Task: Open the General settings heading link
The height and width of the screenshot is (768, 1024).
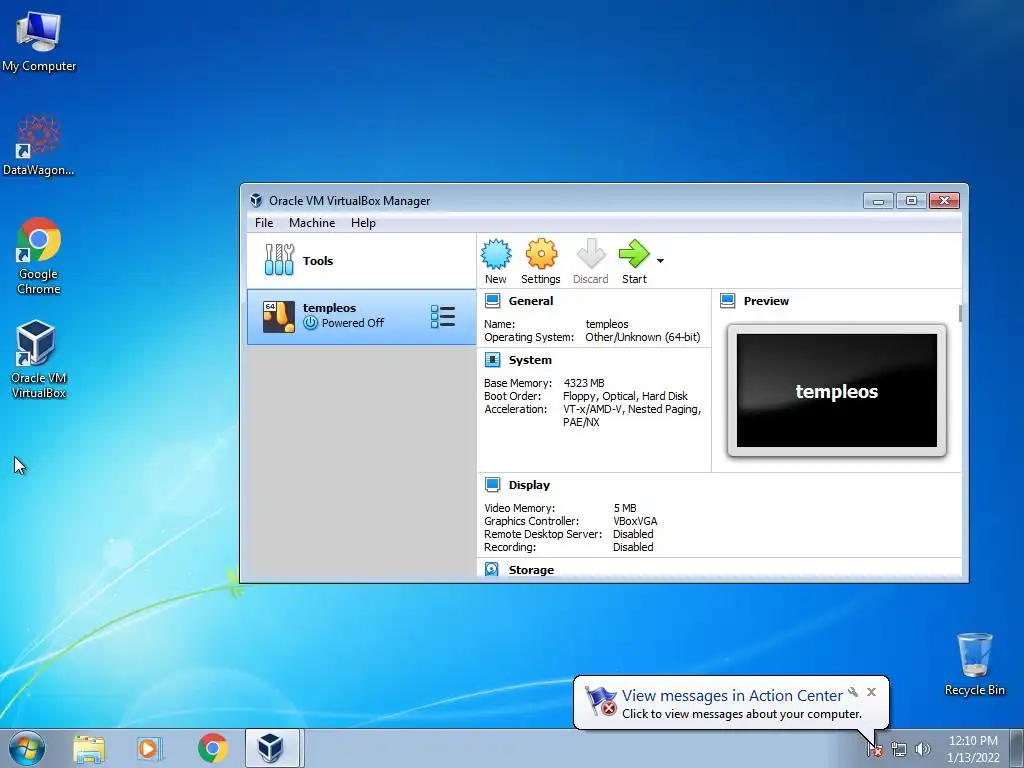Action: pyautogui.click(x=531, y=301)
